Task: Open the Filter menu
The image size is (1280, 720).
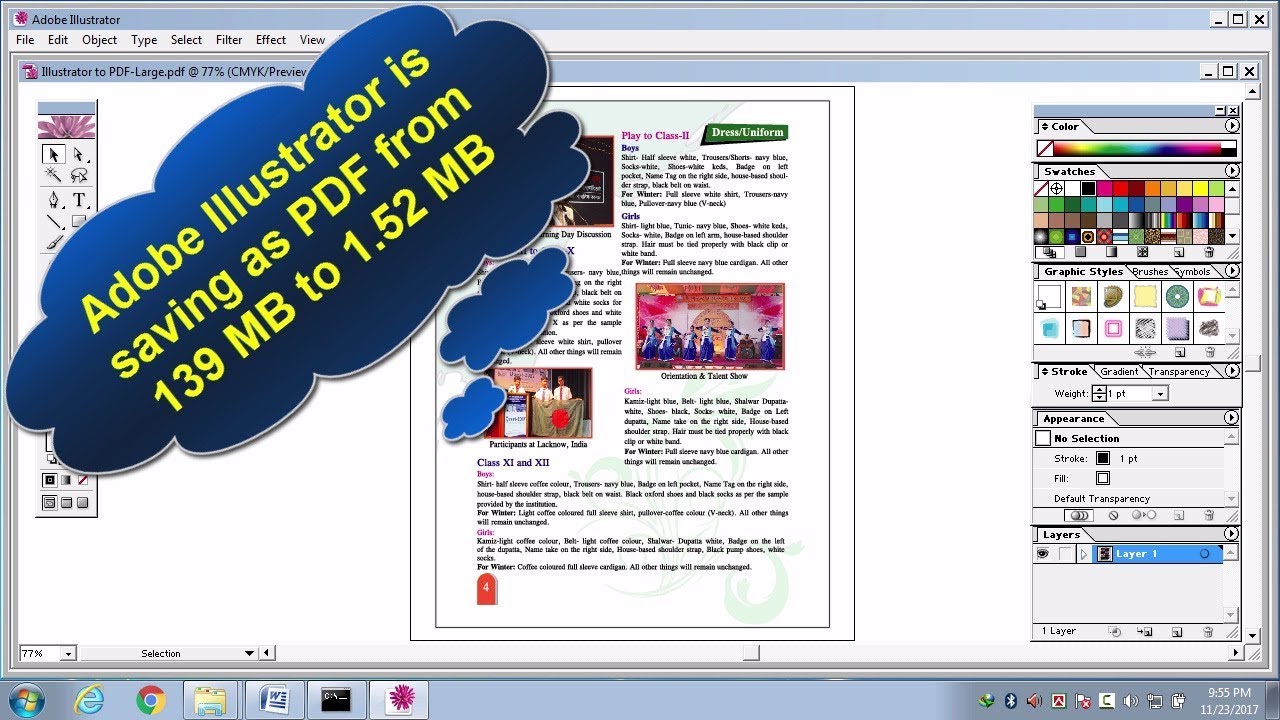Action: (229, 40)
